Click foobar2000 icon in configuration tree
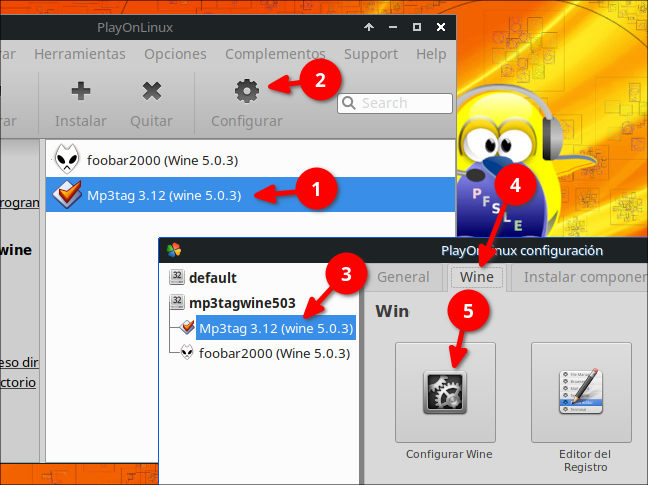The width and height of the screenshot is (648, 485). [187, 352]
